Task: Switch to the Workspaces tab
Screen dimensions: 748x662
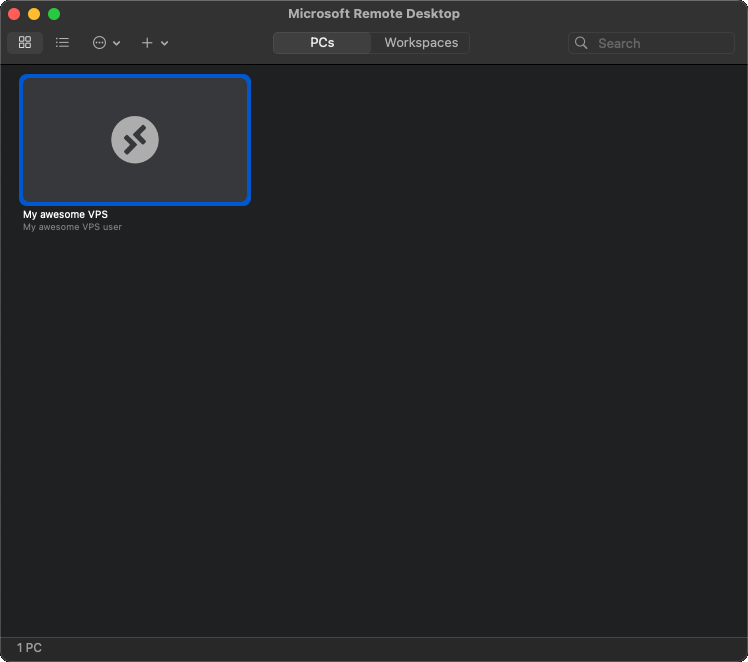Action: 421,43
